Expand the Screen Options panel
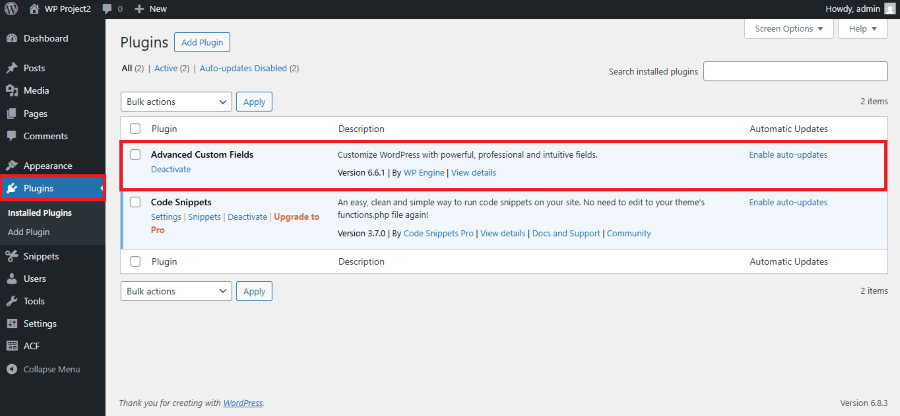 (788, 29)
